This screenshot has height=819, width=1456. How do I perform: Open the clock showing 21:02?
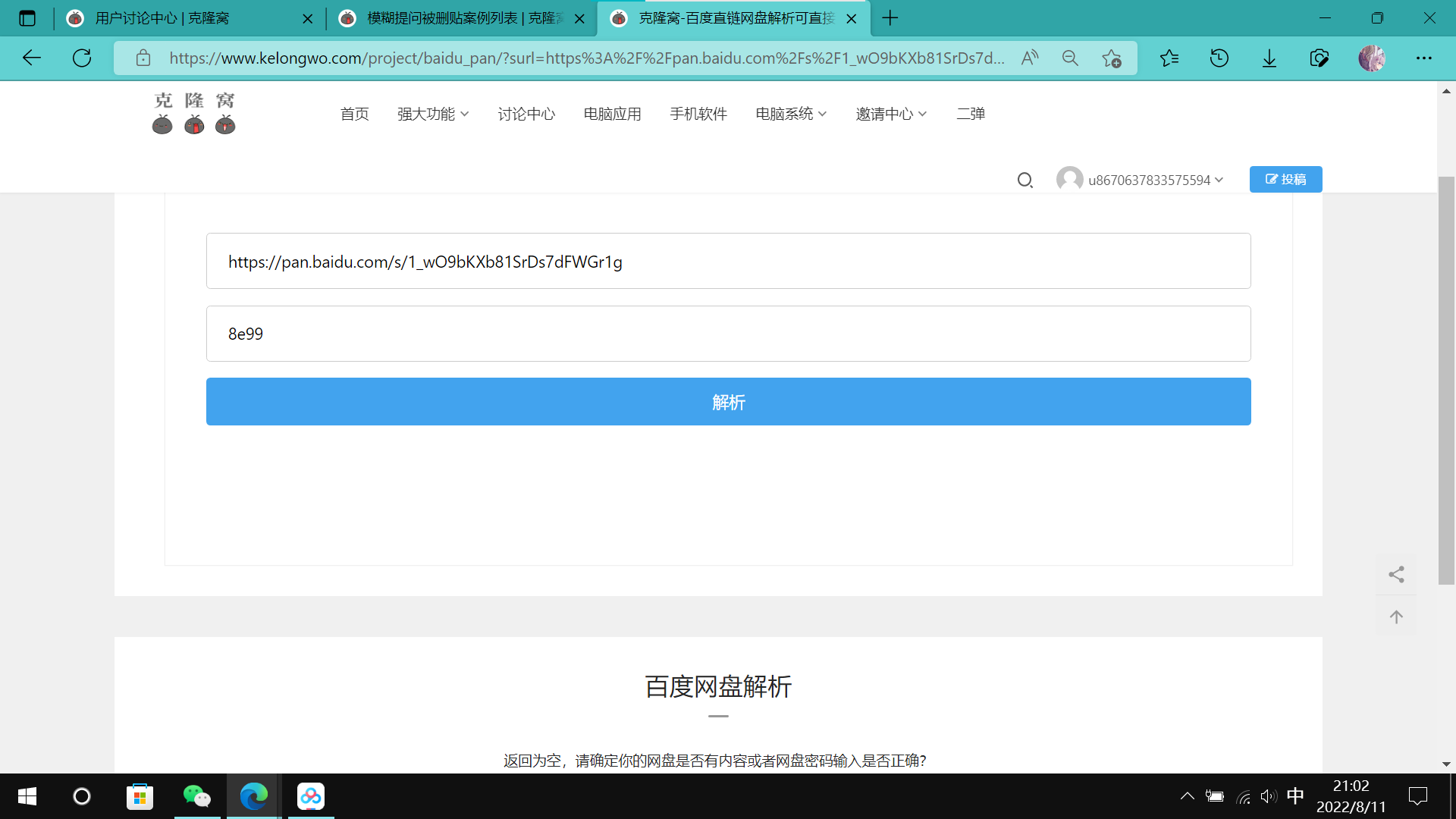click(x=1351, y=796)
